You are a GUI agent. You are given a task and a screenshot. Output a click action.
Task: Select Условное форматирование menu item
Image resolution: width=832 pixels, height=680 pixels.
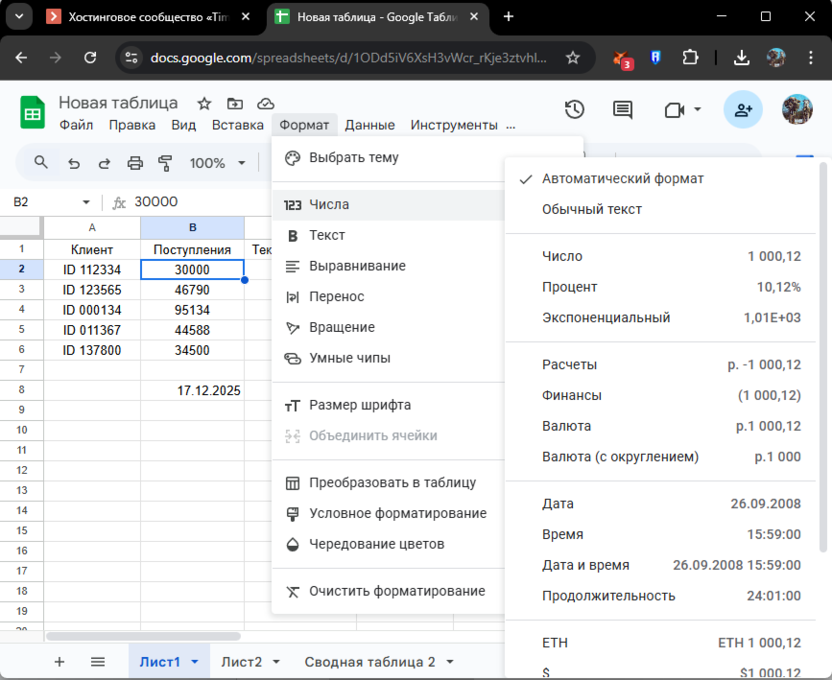(x=397, y=513)
